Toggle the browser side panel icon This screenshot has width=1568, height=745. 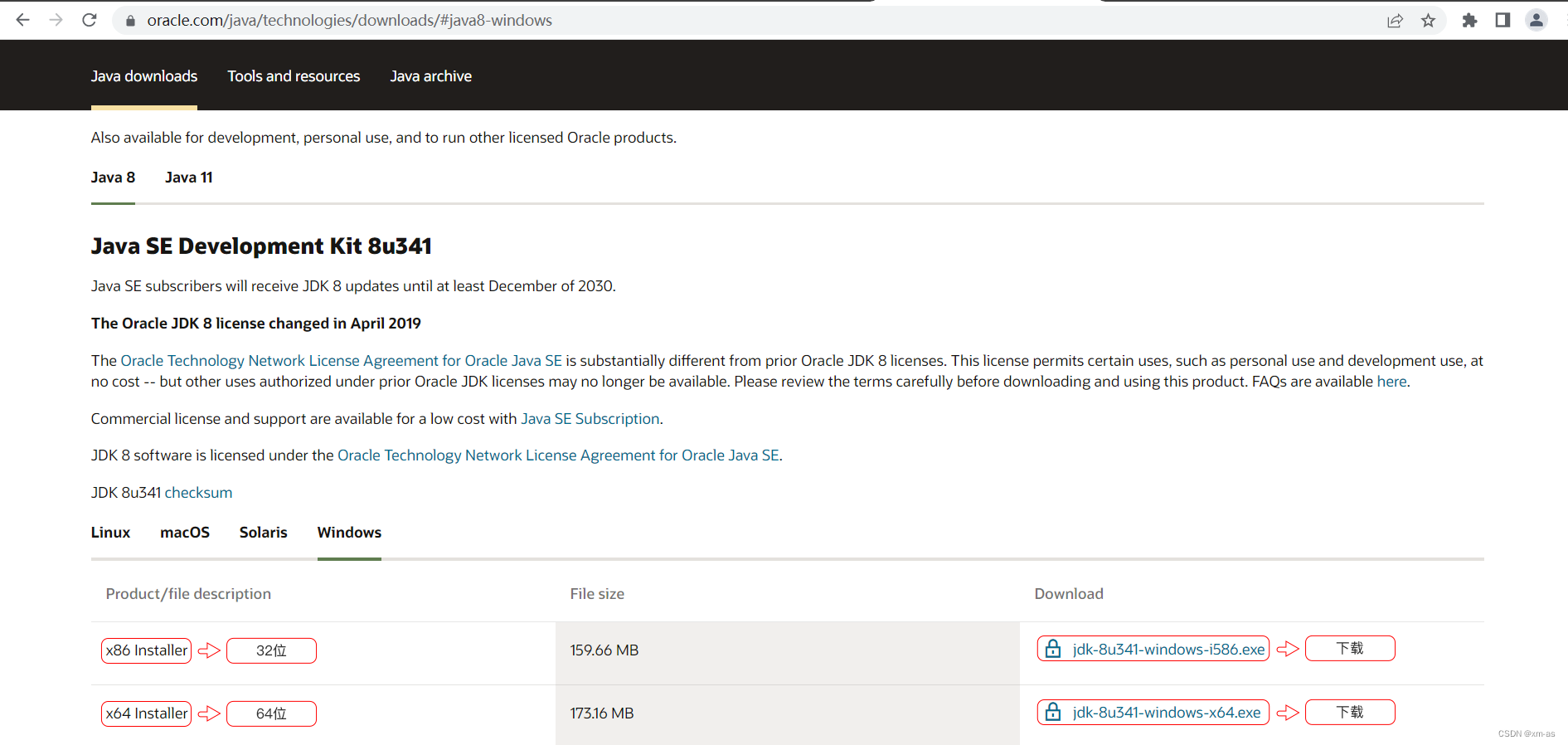point(1502,20)
